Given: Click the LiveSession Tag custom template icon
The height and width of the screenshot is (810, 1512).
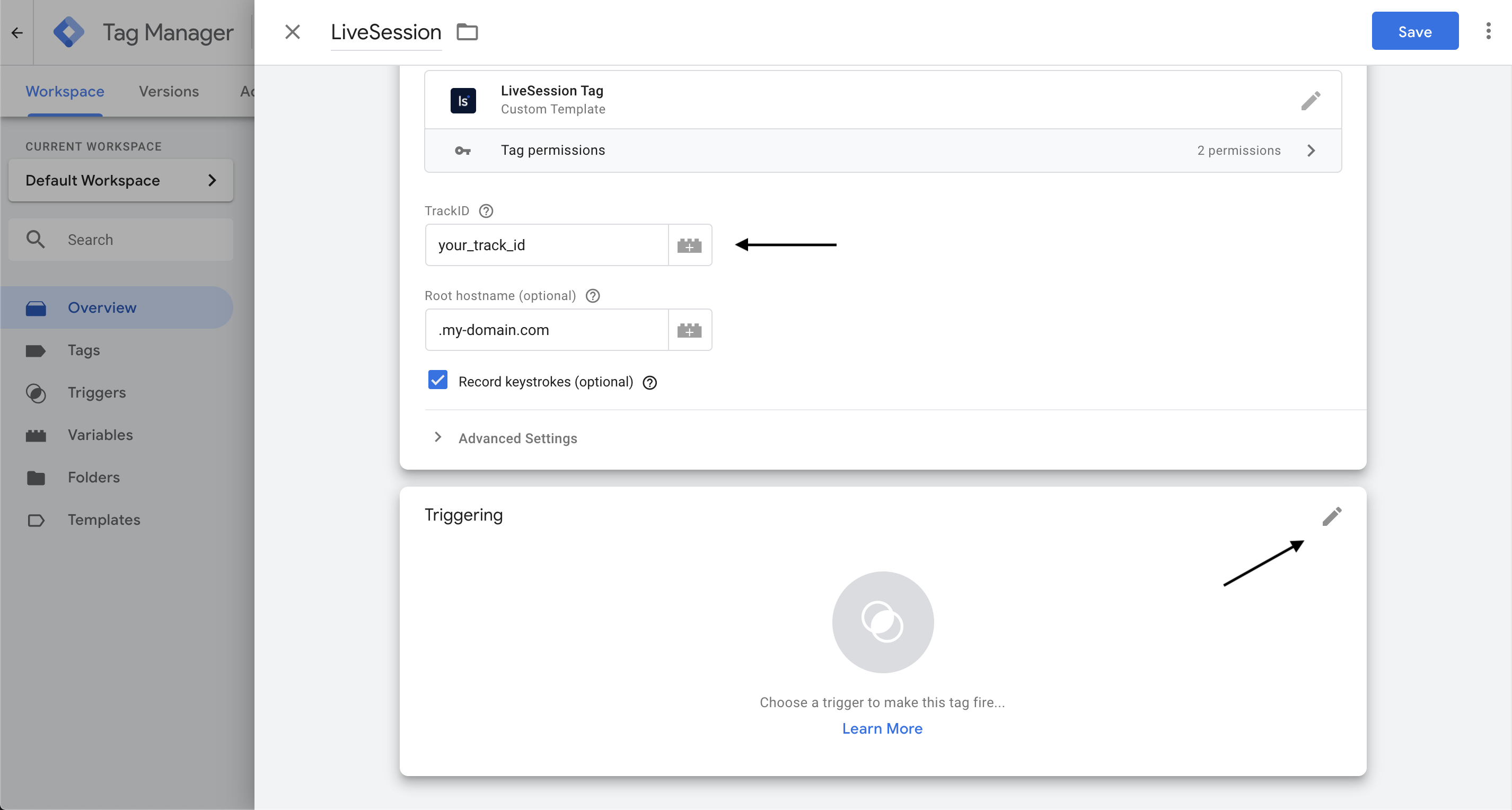Looking at the screenshot, I should [x=462, y=100].
